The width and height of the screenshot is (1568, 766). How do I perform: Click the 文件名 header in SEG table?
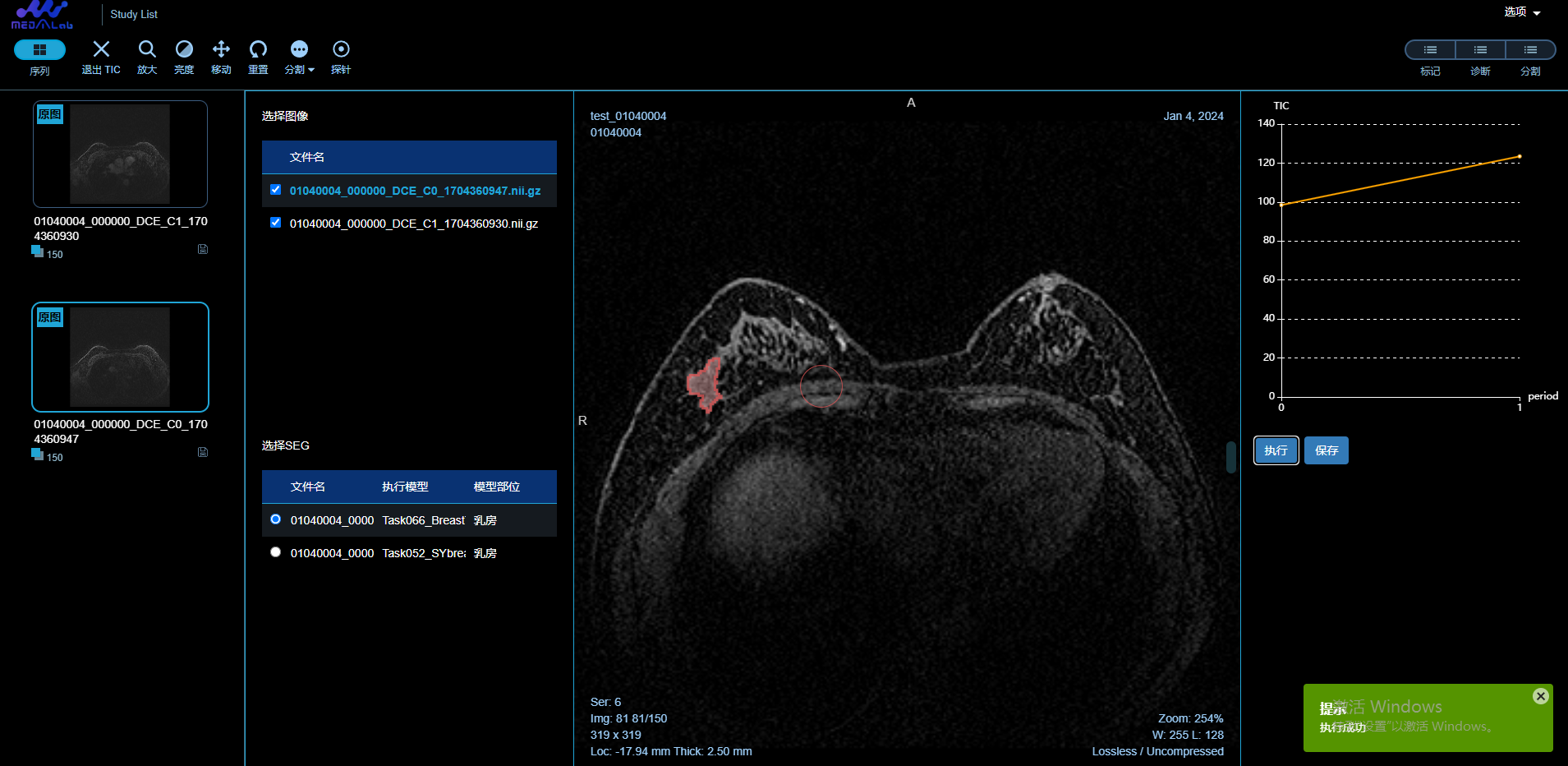coord(308,487)
